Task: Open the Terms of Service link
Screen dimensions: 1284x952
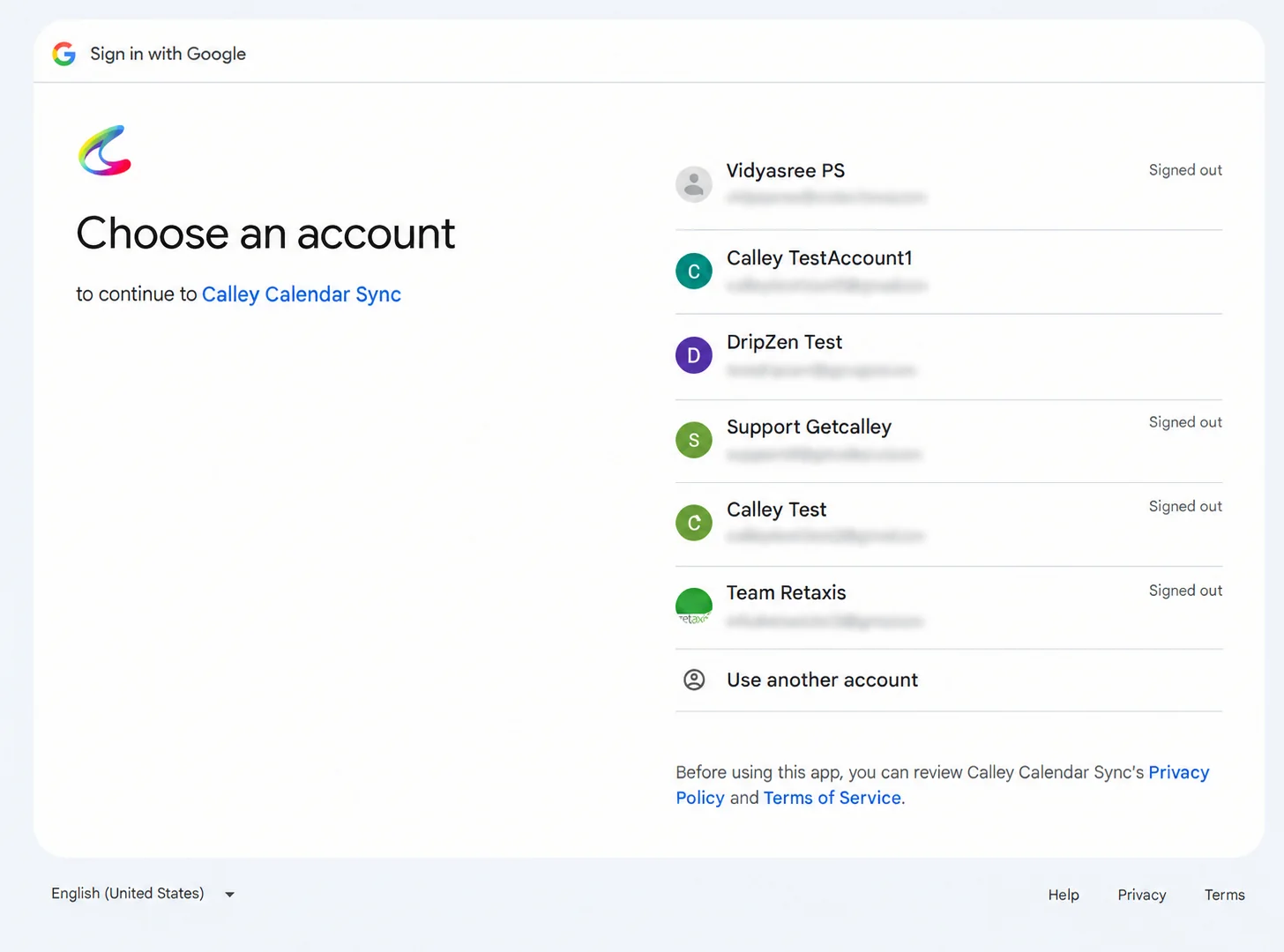Action: point(832,798)
